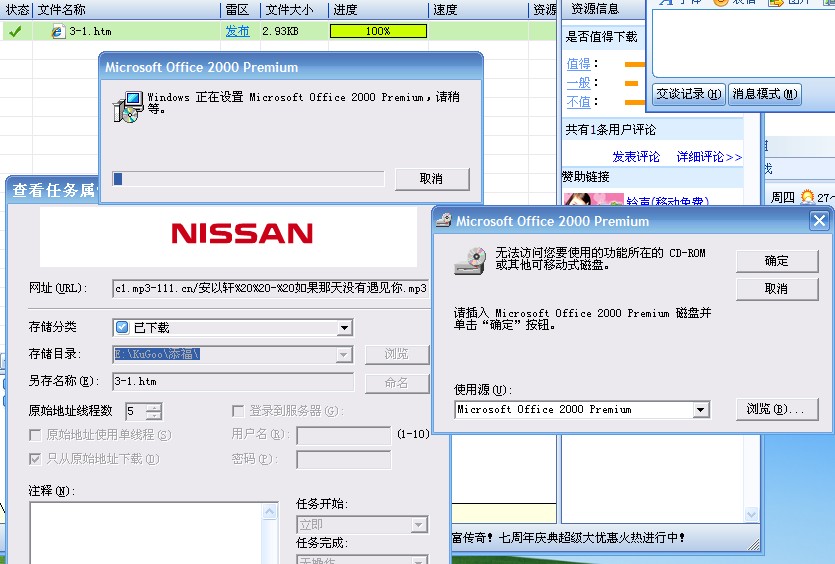The image size is (835, 564).
Task: Open the 发布 link for 3-1.htm
Action: click(x=238, y=31)
